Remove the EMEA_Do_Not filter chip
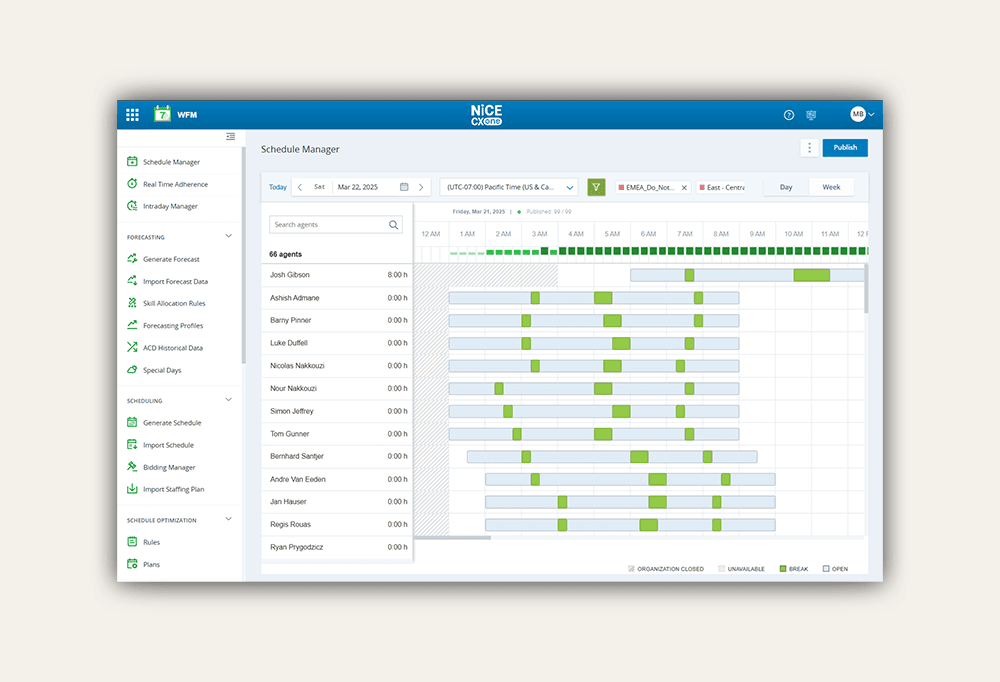Image resolution: width=1000 pixels, height=682 pixels. coord(684,188)
